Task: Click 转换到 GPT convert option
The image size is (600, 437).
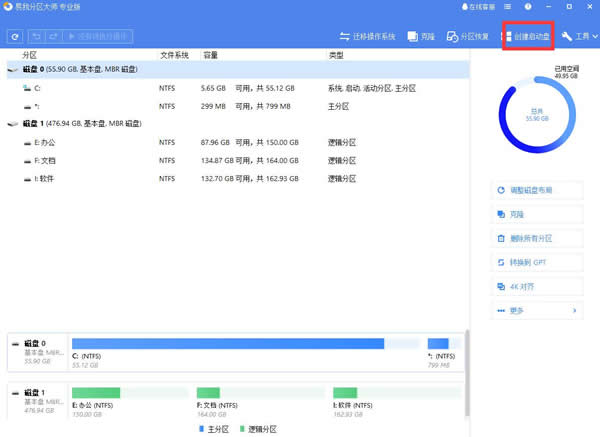Action: click(537, 263)
